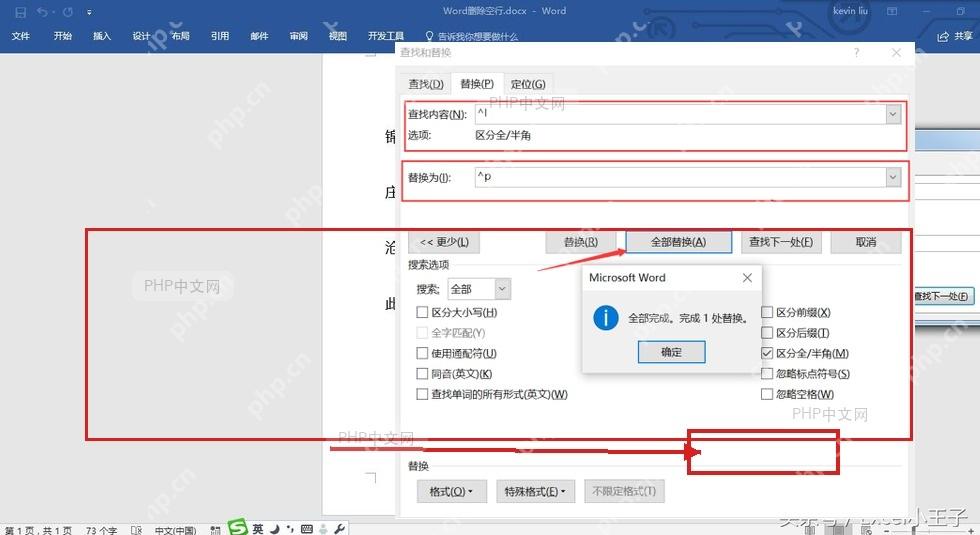Toggle 忽略空格(W) checkbox
Screen dimensions: 980x535
(767, 394)
